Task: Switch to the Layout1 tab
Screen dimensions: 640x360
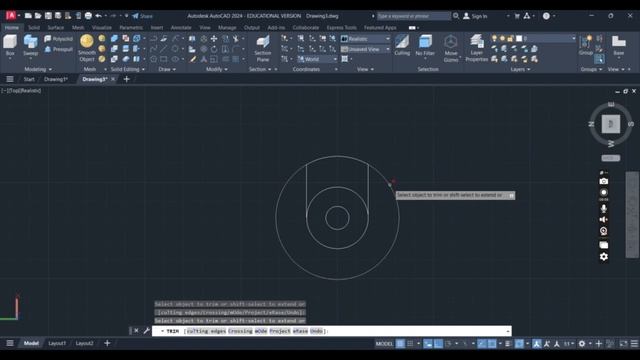Action: coord(57,343)
